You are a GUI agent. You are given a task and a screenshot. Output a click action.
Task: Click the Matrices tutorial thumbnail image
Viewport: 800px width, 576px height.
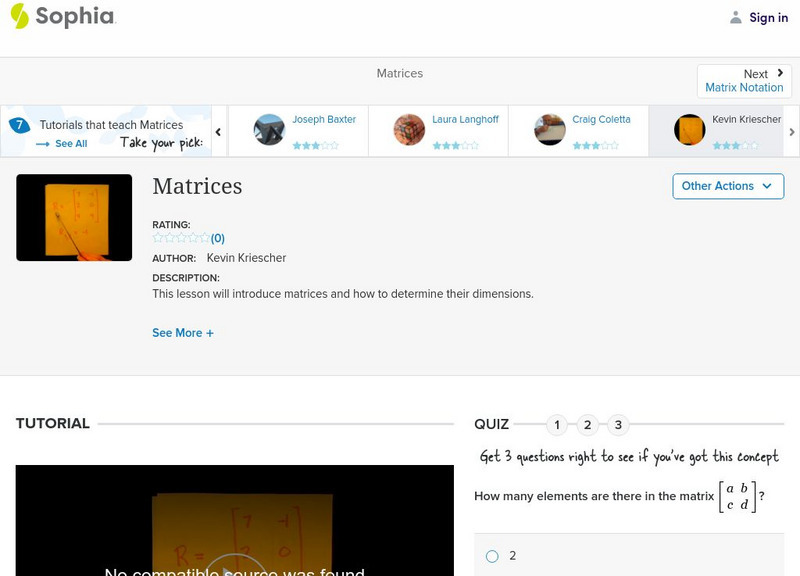pos(74,218)
